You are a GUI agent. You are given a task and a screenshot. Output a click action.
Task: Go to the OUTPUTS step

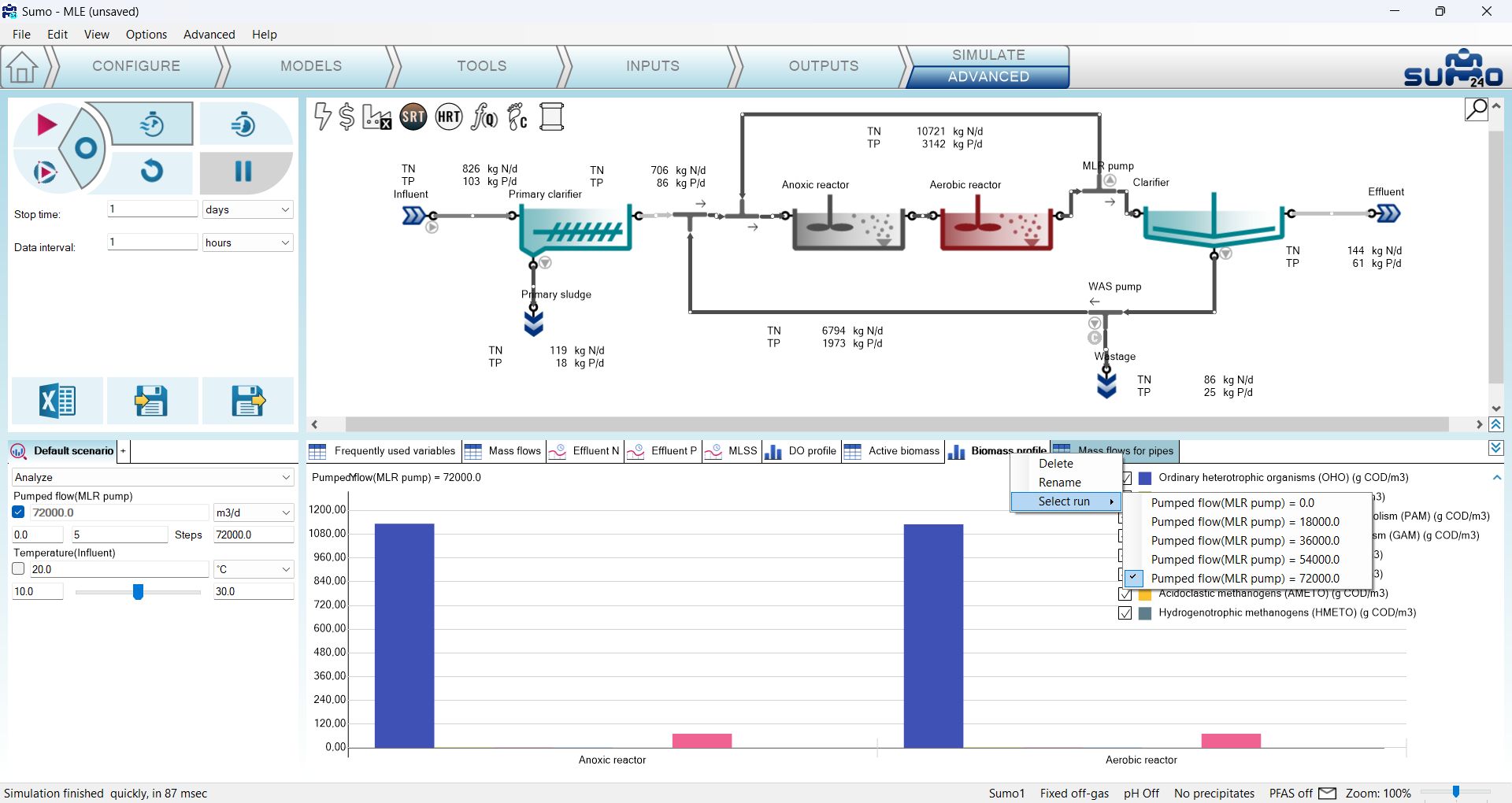824,66
